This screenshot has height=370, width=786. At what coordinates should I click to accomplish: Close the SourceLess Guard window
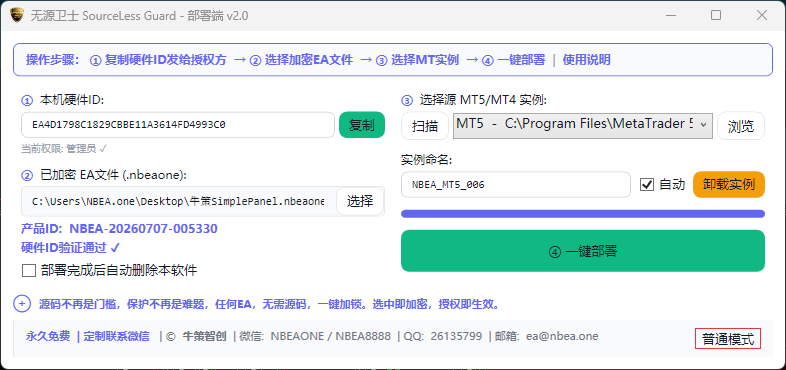pos(761,16)
